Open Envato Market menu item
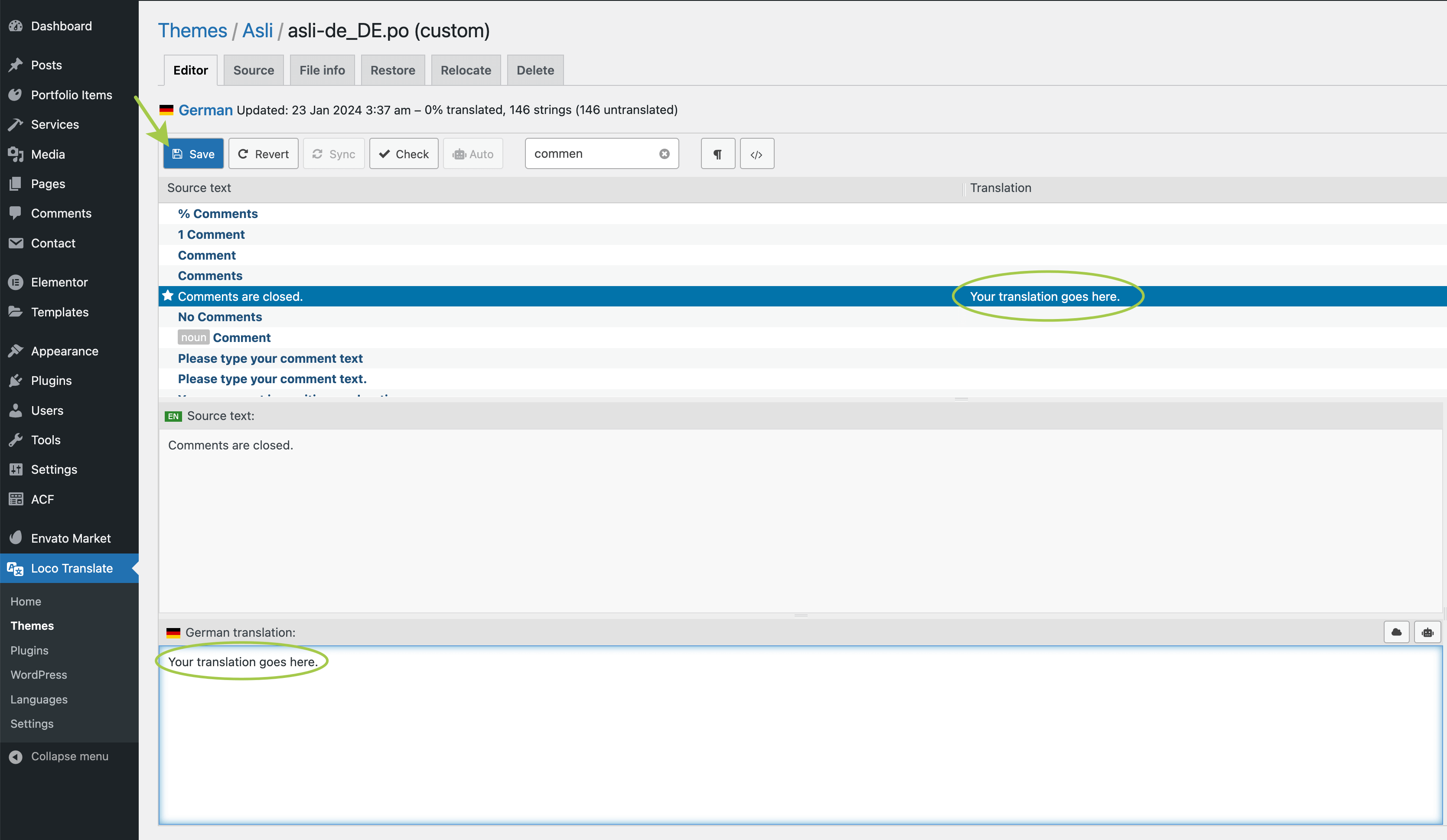1447x840 pixels. coord(71,538)
